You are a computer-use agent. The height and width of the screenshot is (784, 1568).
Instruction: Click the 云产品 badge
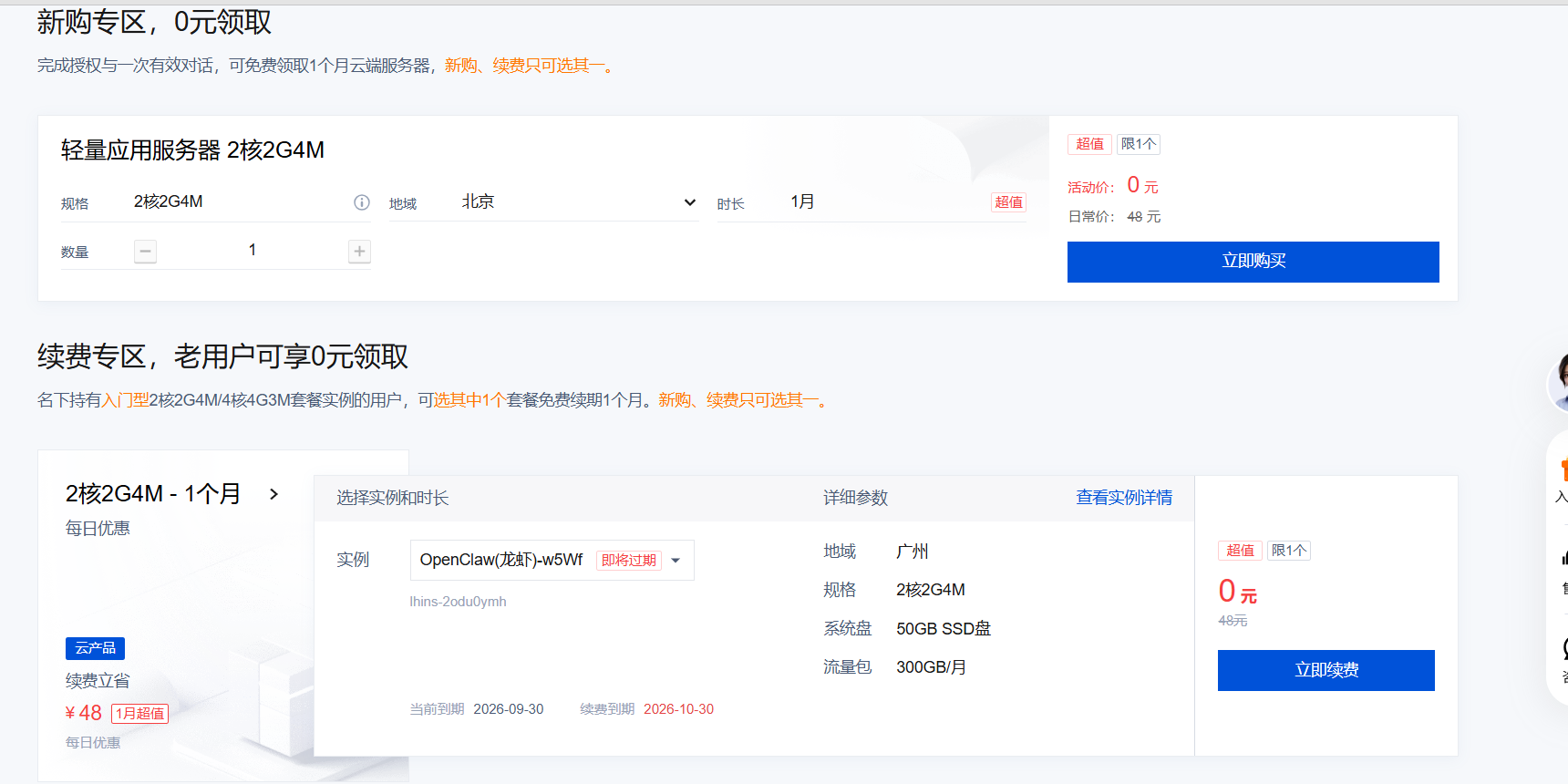click(x=95, y=648)
